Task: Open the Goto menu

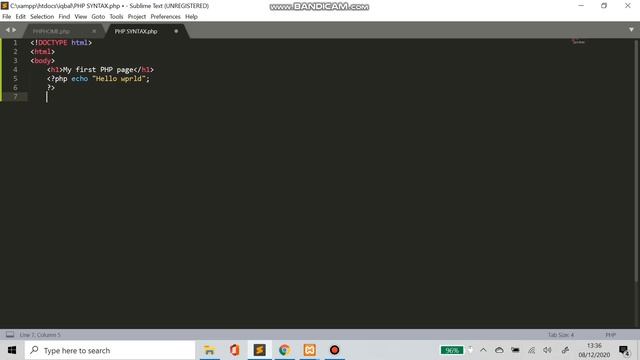Action: coord(98,17)
